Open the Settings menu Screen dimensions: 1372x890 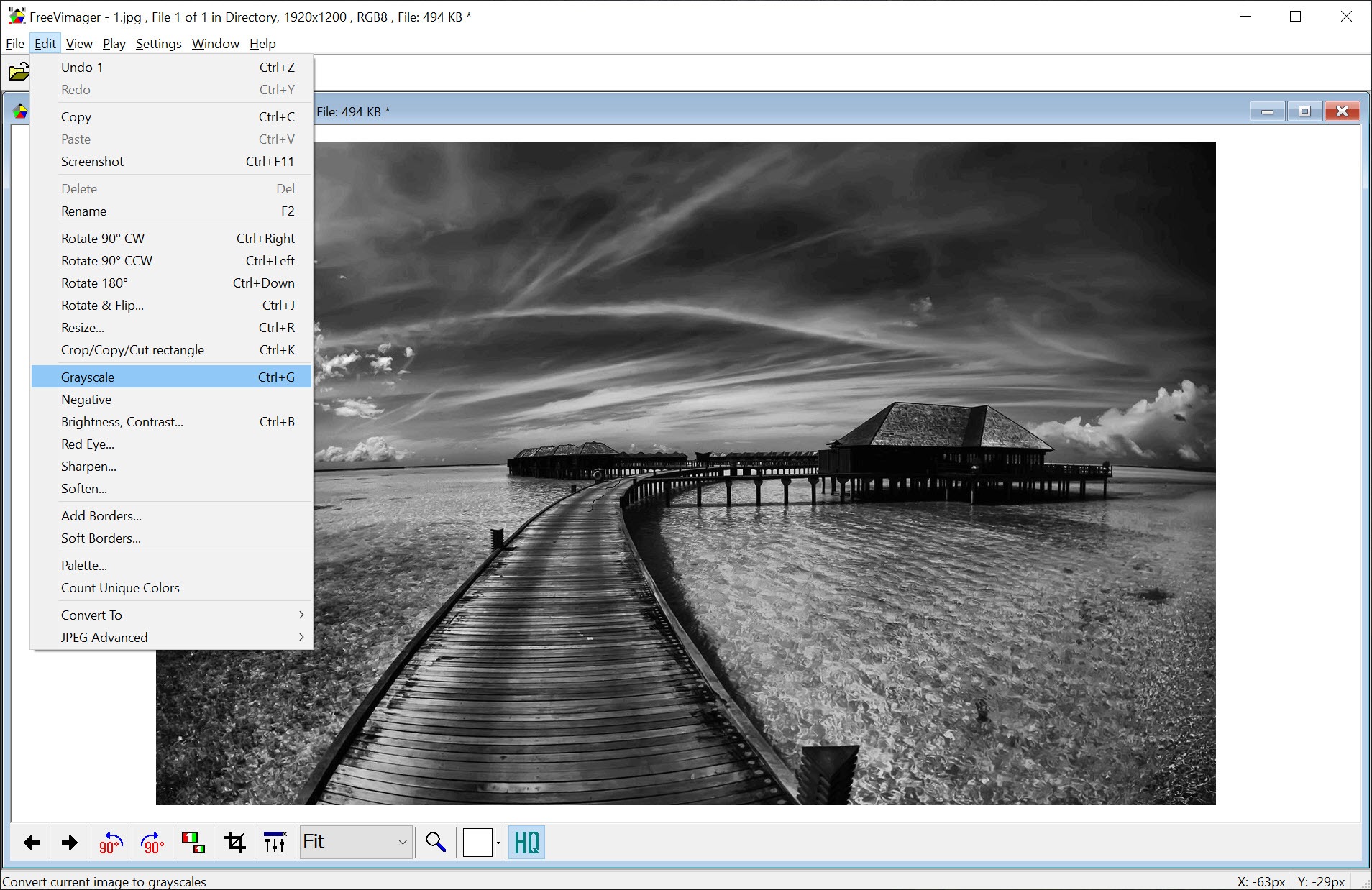pyautogui.click(x=158, y=44)
